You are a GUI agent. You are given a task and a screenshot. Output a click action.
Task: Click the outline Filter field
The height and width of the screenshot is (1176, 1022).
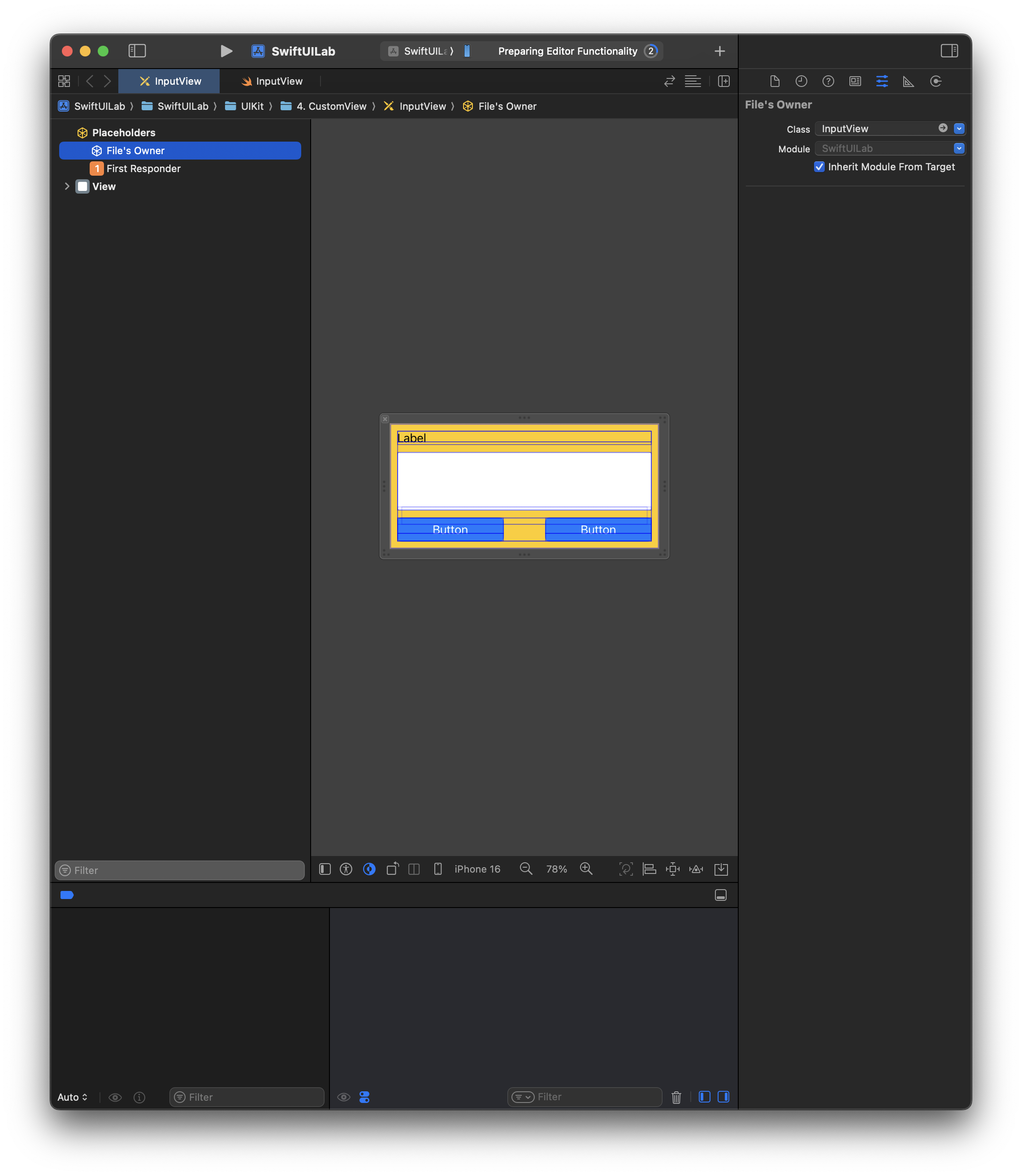180,870
